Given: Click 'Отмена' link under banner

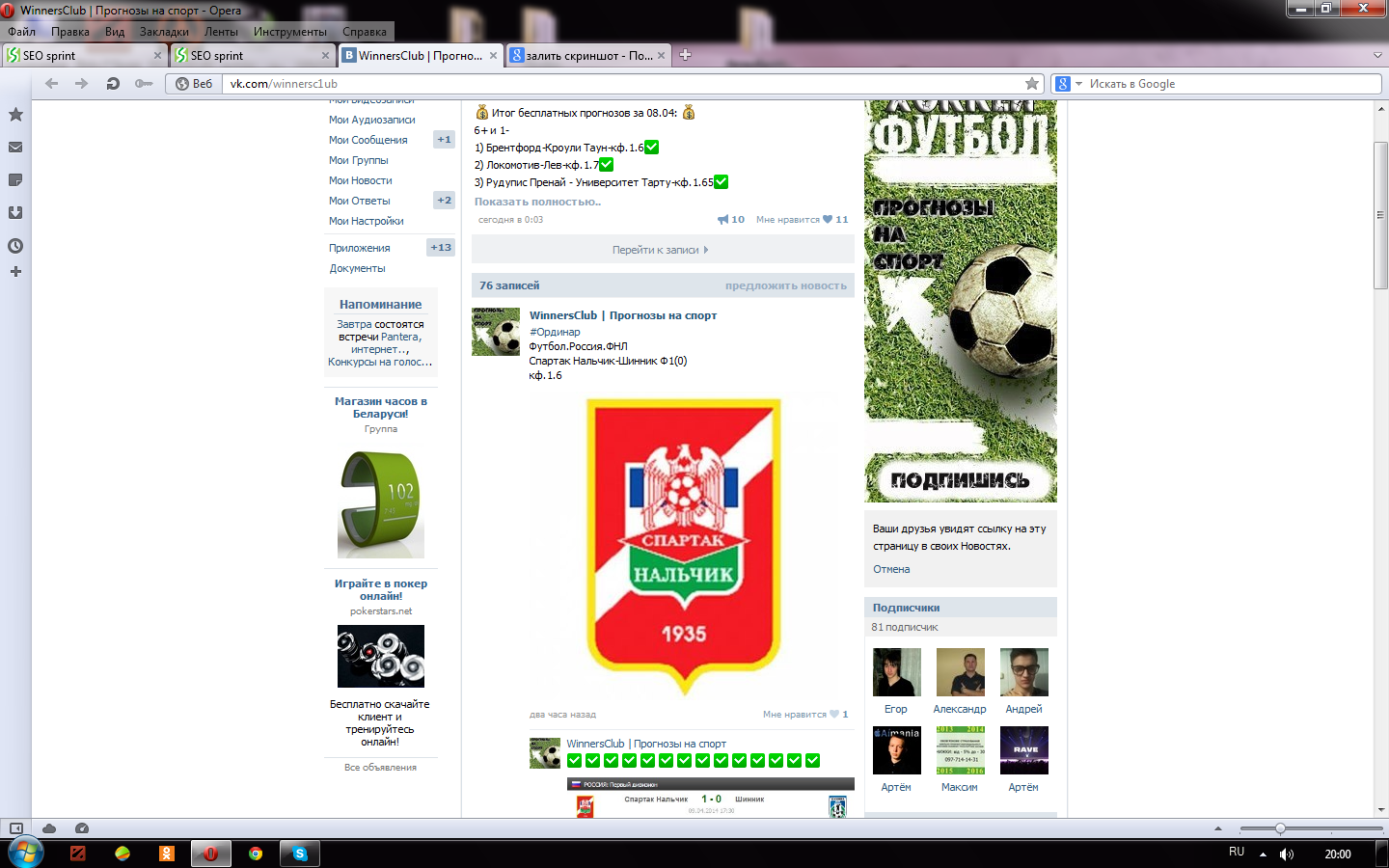Looking at the screenshot, I should click(891, 569).
